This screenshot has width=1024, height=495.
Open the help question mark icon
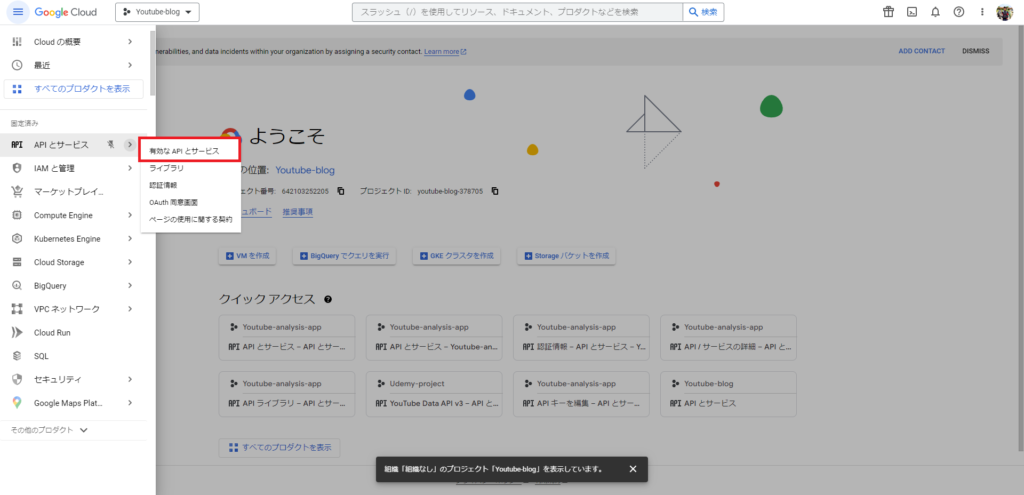[x=959, y=12]
